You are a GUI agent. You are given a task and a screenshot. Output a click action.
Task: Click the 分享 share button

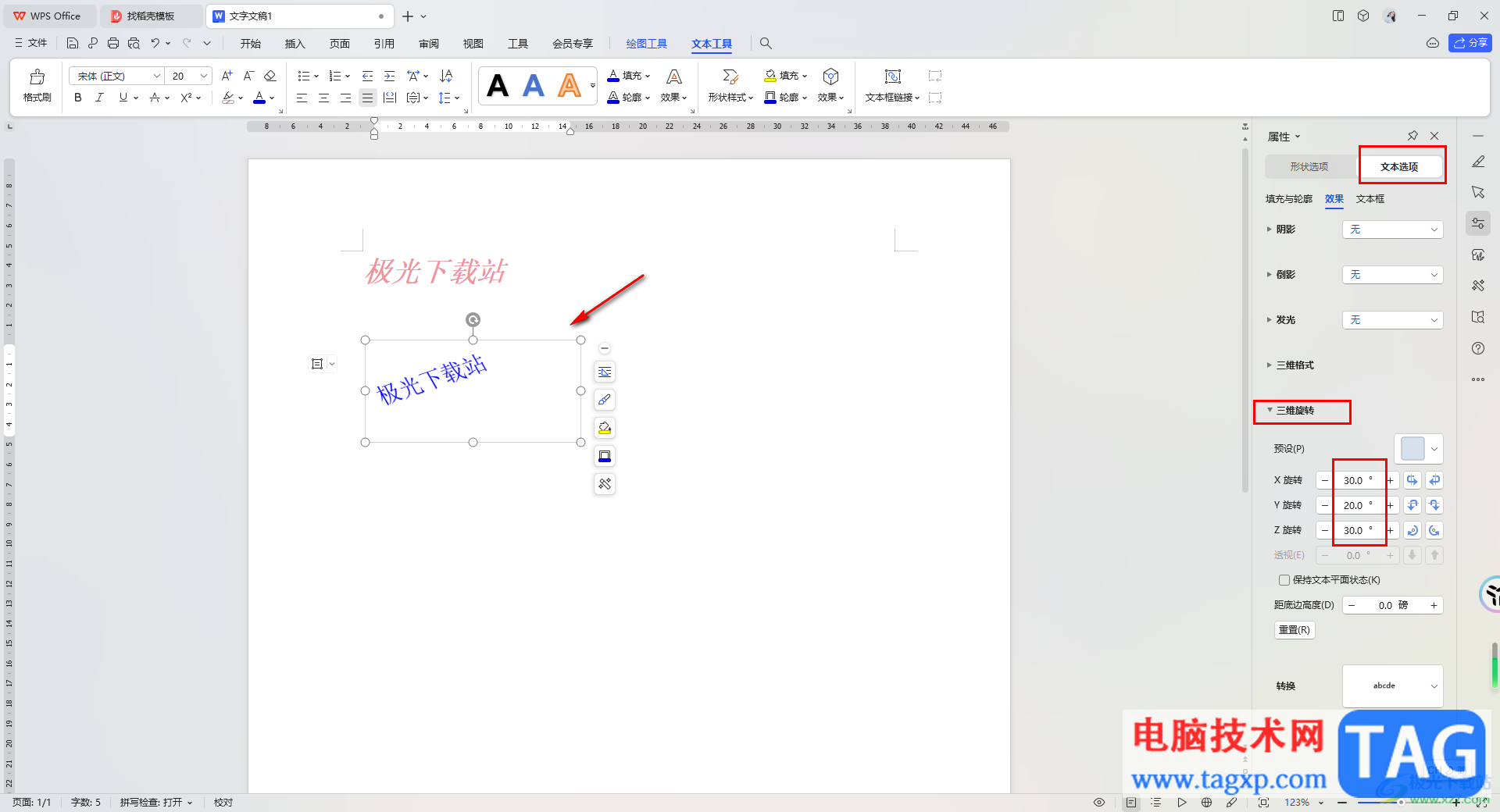[1470, 43]
